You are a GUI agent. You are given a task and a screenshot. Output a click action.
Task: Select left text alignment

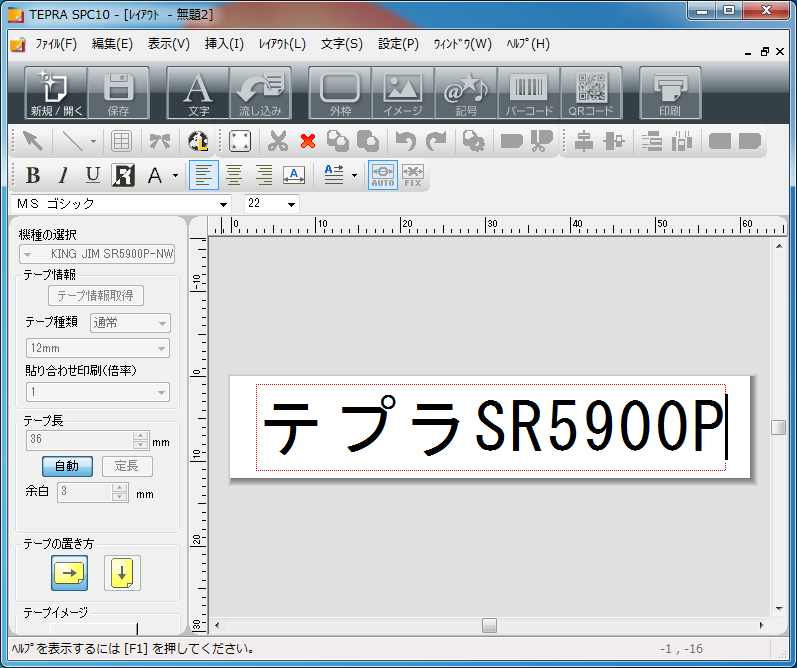pos(204,175)
